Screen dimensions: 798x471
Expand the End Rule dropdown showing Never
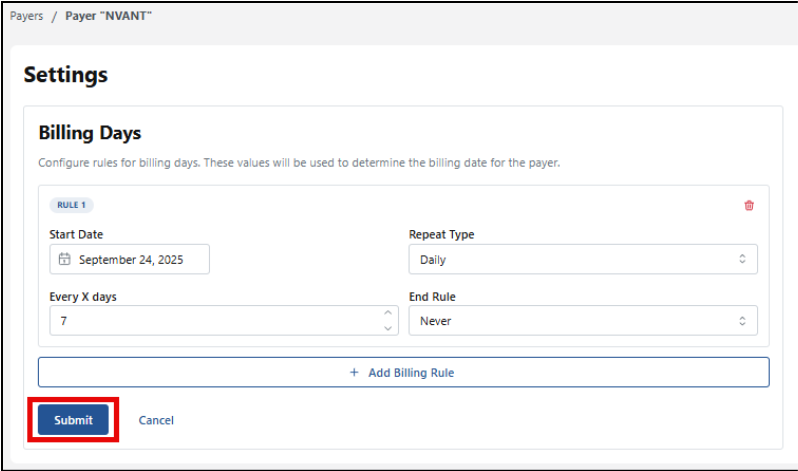coord(582,321)
